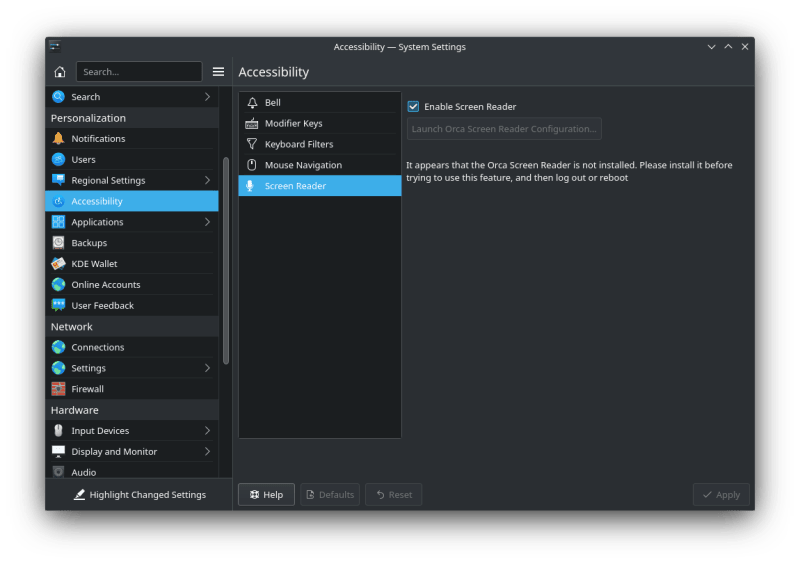This screenshot has height=564, width=800.
Task: Click the Firewall icon in Network
Action: pyautogui.click(x=59, y=389)
